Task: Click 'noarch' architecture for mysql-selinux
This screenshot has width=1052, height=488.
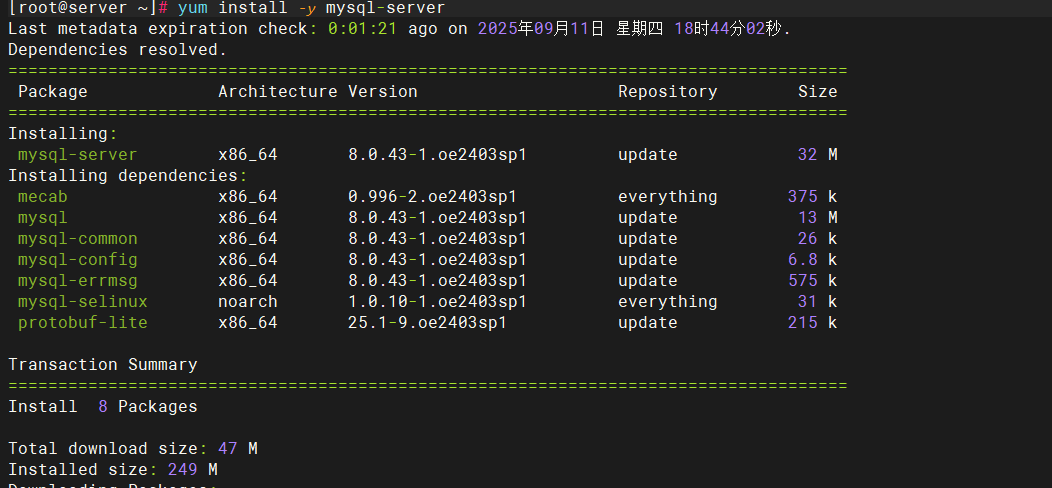Action: coord(248,302)
